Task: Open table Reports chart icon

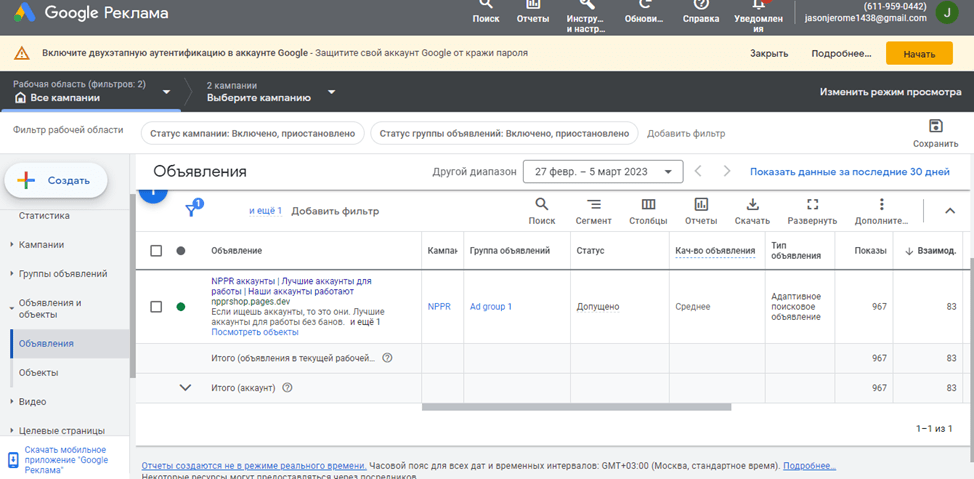Action: pyautogui.click(x=701, y=204)
